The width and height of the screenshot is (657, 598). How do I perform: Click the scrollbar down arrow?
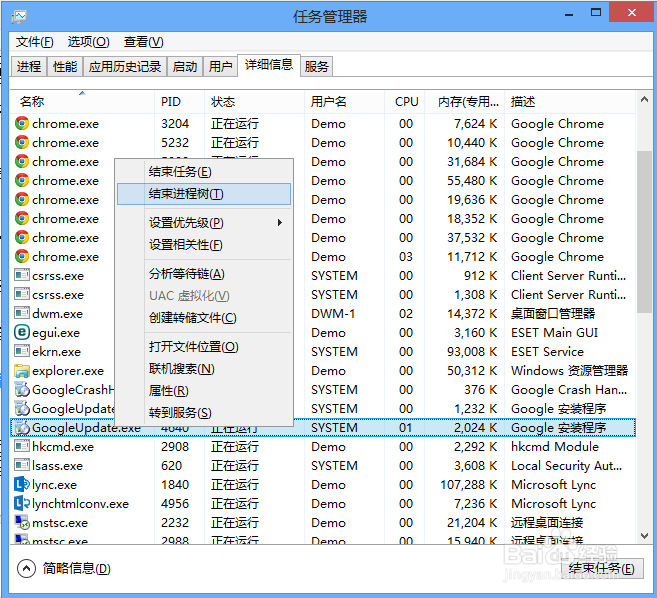pos(644,536)
